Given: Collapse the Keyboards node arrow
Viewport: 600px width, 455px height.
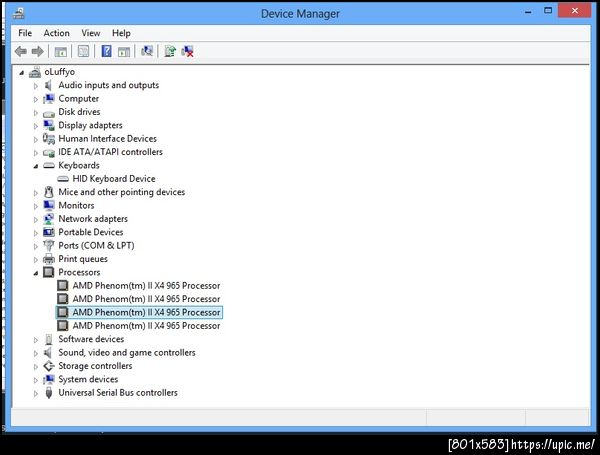Looking at the screenshot, I should pyautogui.click(x=36, y=166).
